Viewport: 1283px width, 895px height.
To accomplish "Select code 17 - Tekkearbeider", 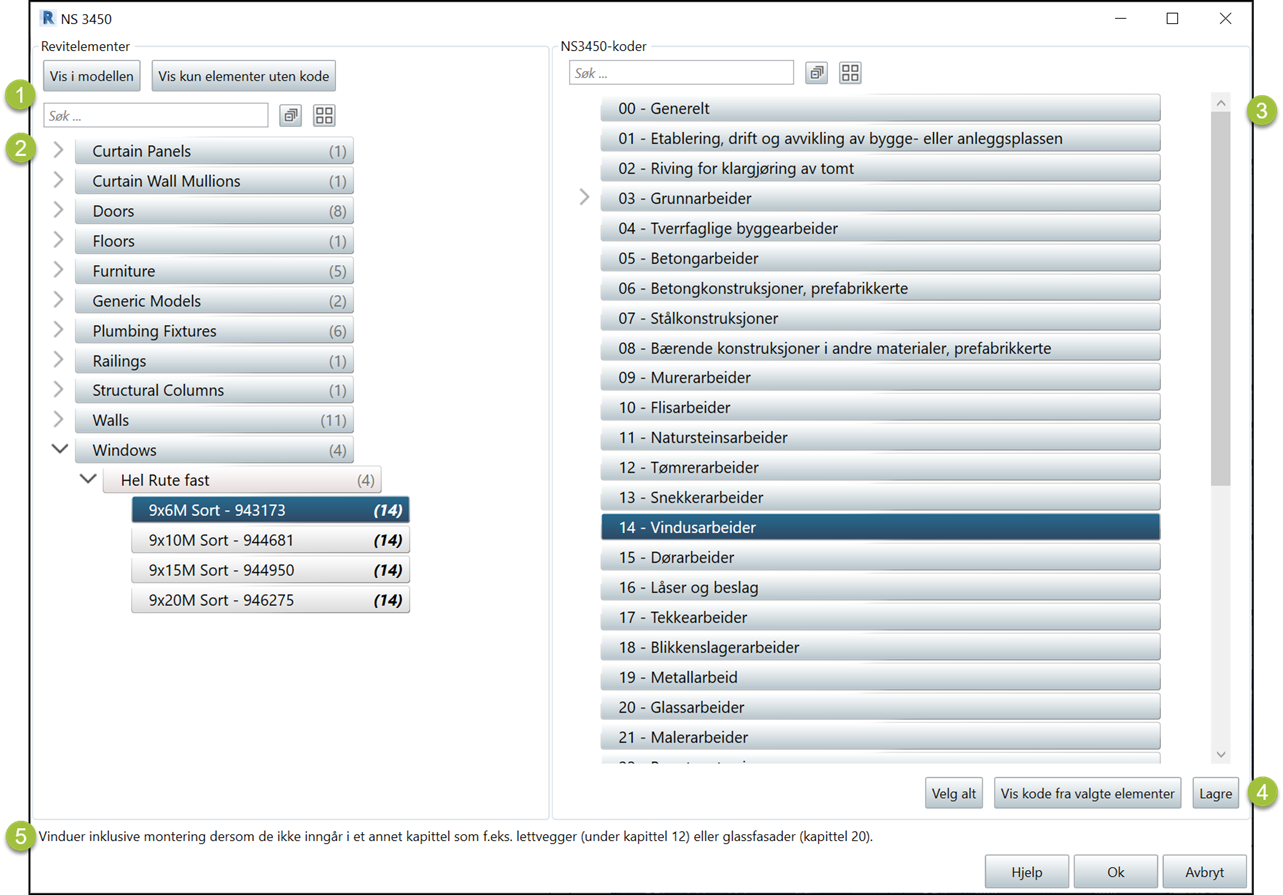I will (x=880, y=617).
